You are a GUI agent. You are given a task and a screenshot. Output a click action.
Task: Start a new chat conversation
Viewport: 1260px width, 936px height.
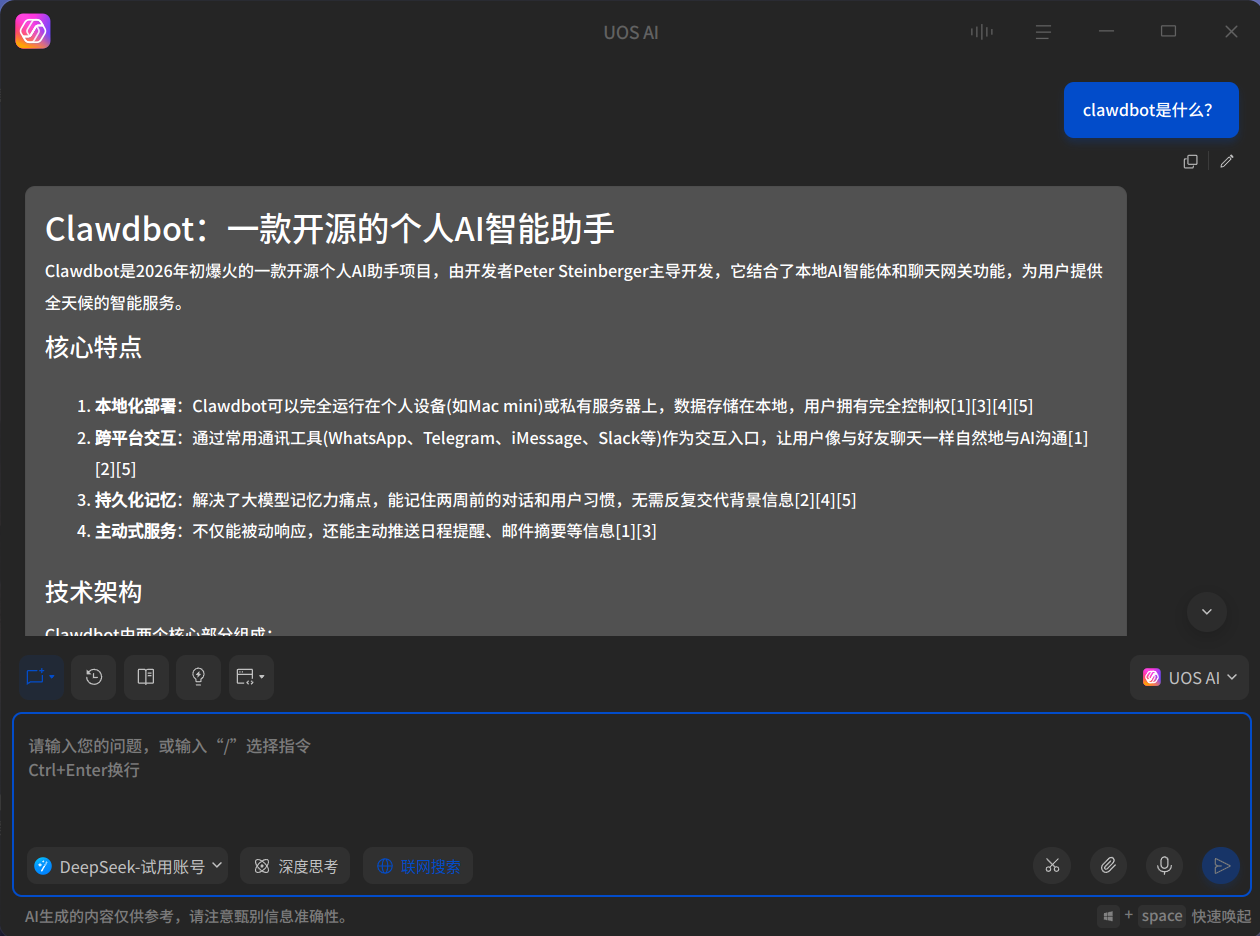pyautogui.click(x=36, y=677)
